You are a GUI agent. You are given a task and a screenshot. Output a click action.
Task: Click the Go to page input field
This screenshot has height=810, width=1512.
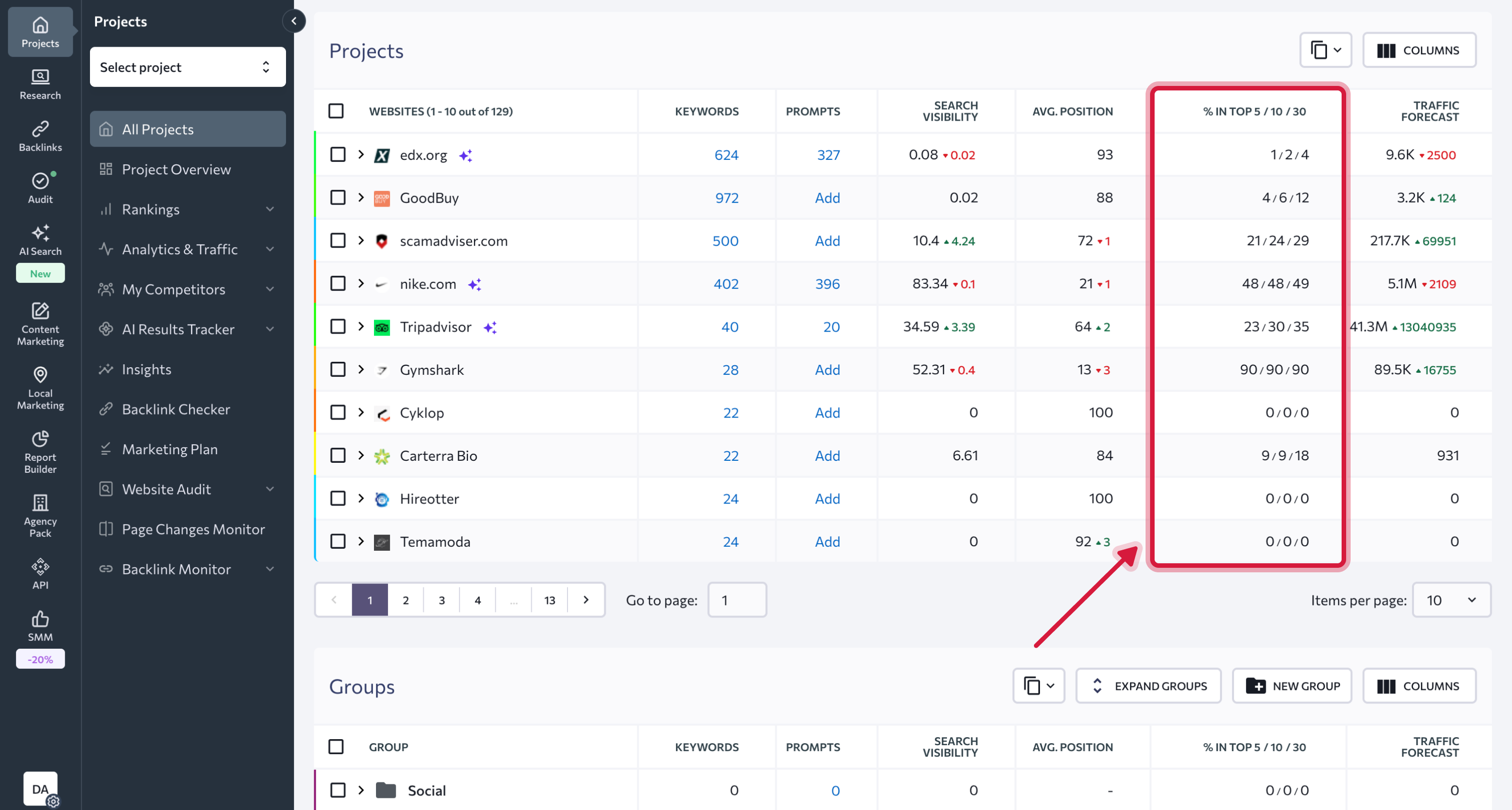tap(736, 600)
